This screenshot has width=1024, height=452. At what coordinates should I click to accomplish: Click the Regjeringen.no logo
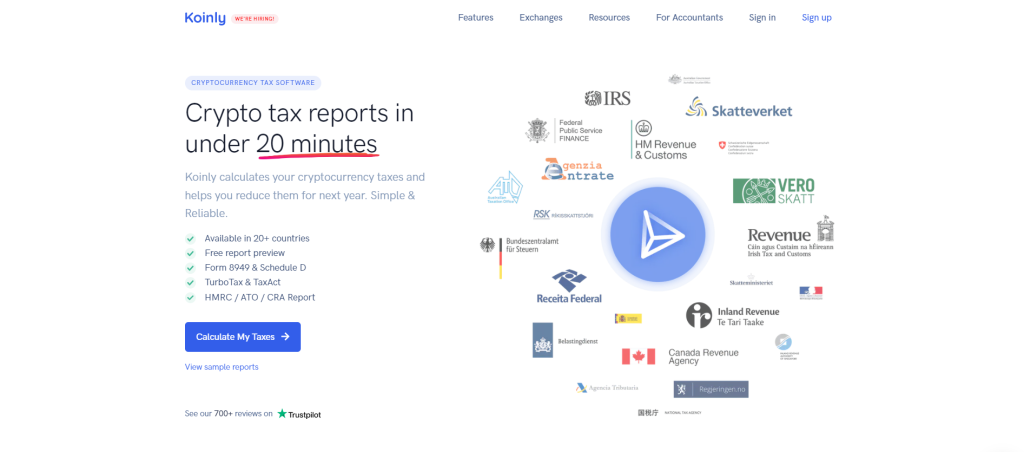pos(711,389)
